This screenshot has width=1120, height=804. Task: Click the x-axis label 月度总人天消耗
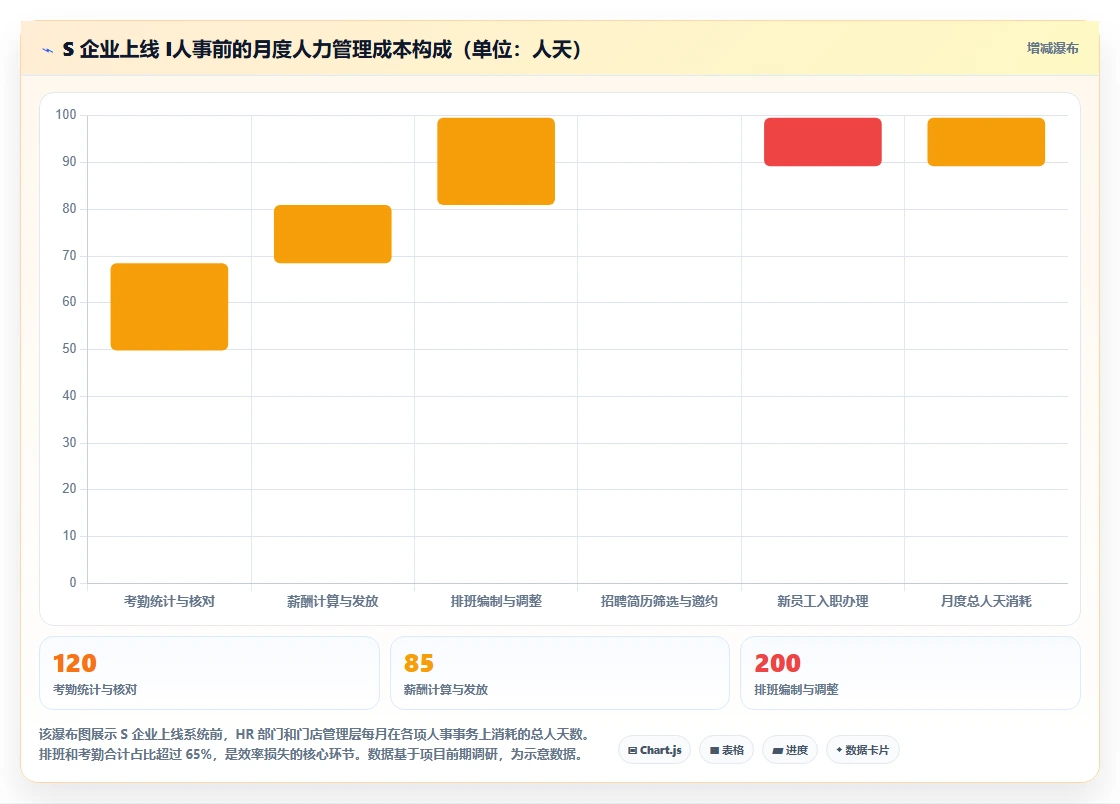pos(986,601)
